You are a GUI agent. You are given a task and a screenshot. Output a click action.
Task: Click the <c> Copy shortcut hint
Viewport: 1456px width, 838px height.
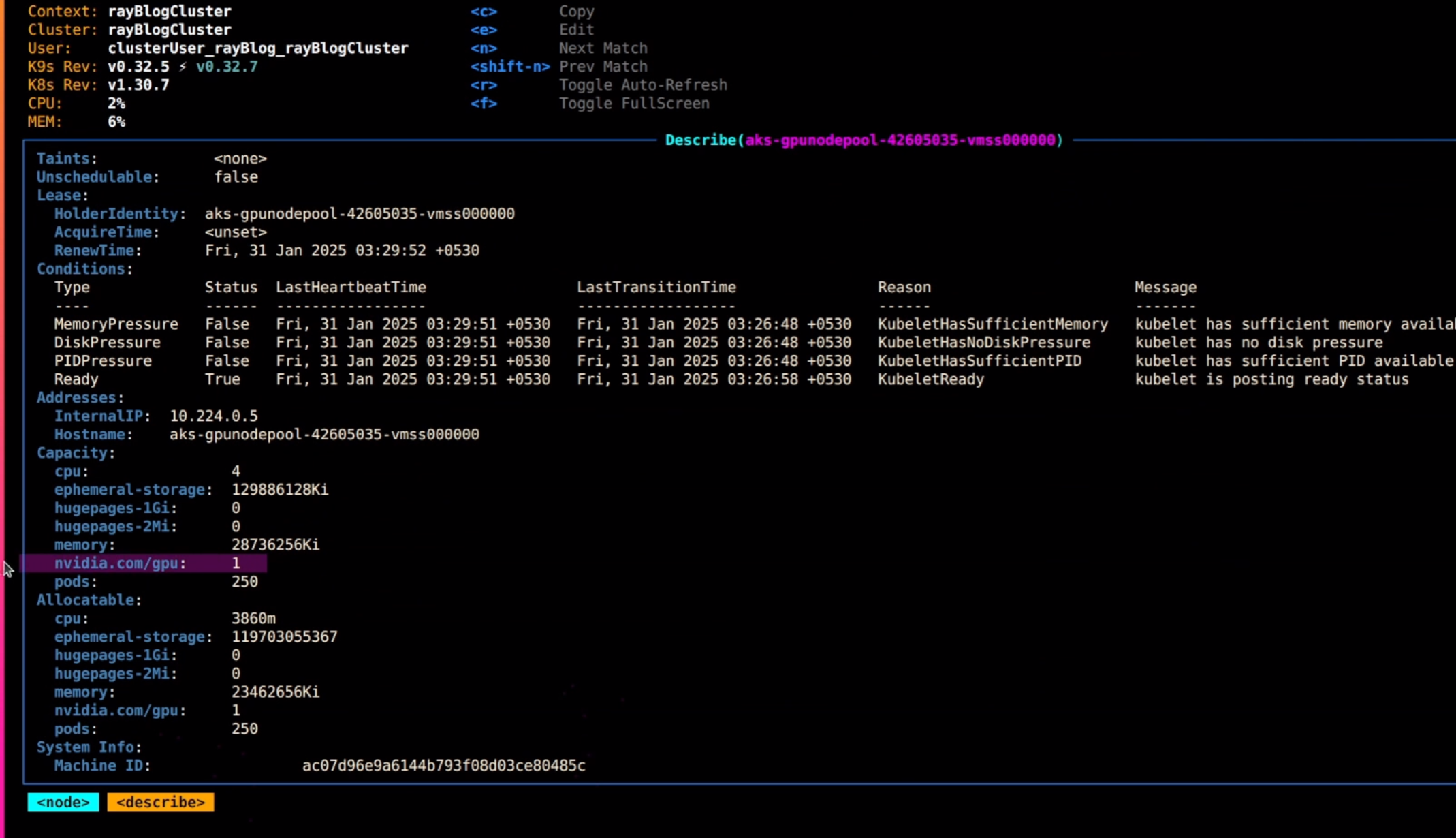532,12
